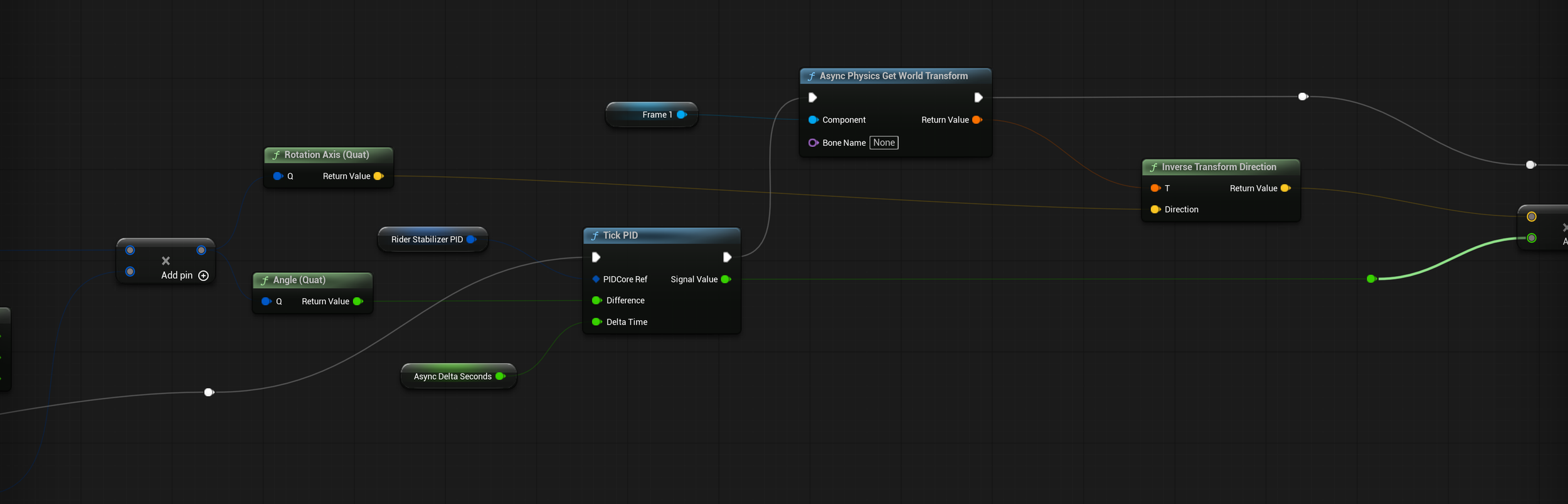1568x504 pixels.
Task: Click Tick PID Difference input pin
Action: click(596, 301)
